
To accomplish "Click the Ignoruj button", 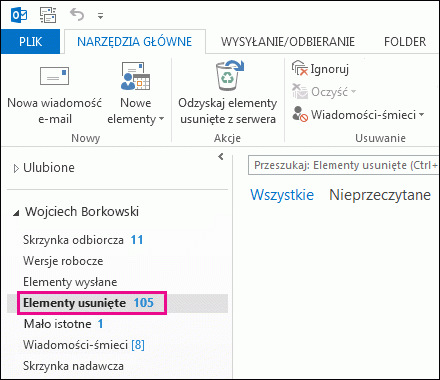I will click(320, 69).
